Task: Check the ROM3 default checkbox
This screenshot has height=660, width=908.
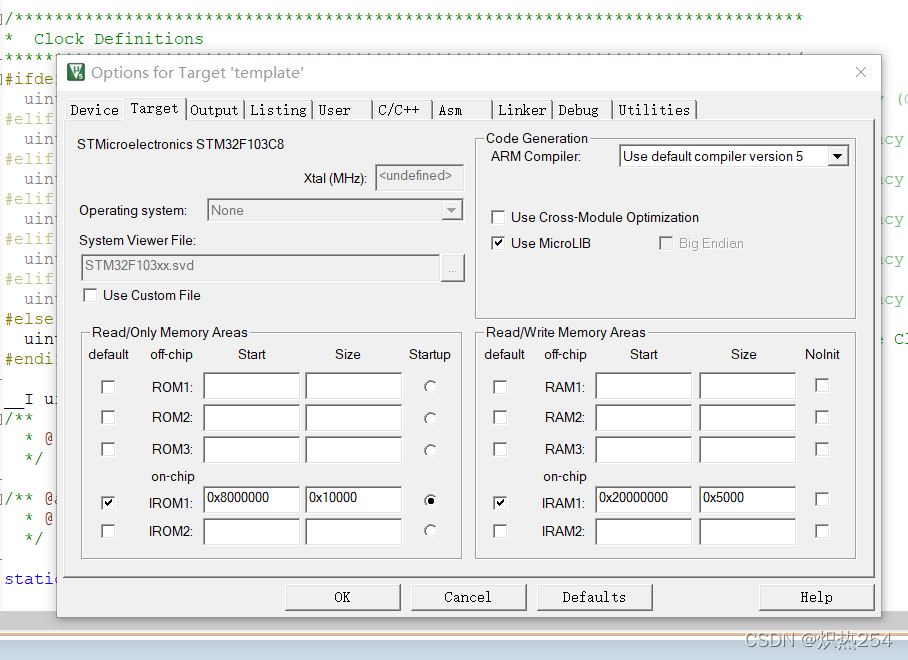Action: 108,449
